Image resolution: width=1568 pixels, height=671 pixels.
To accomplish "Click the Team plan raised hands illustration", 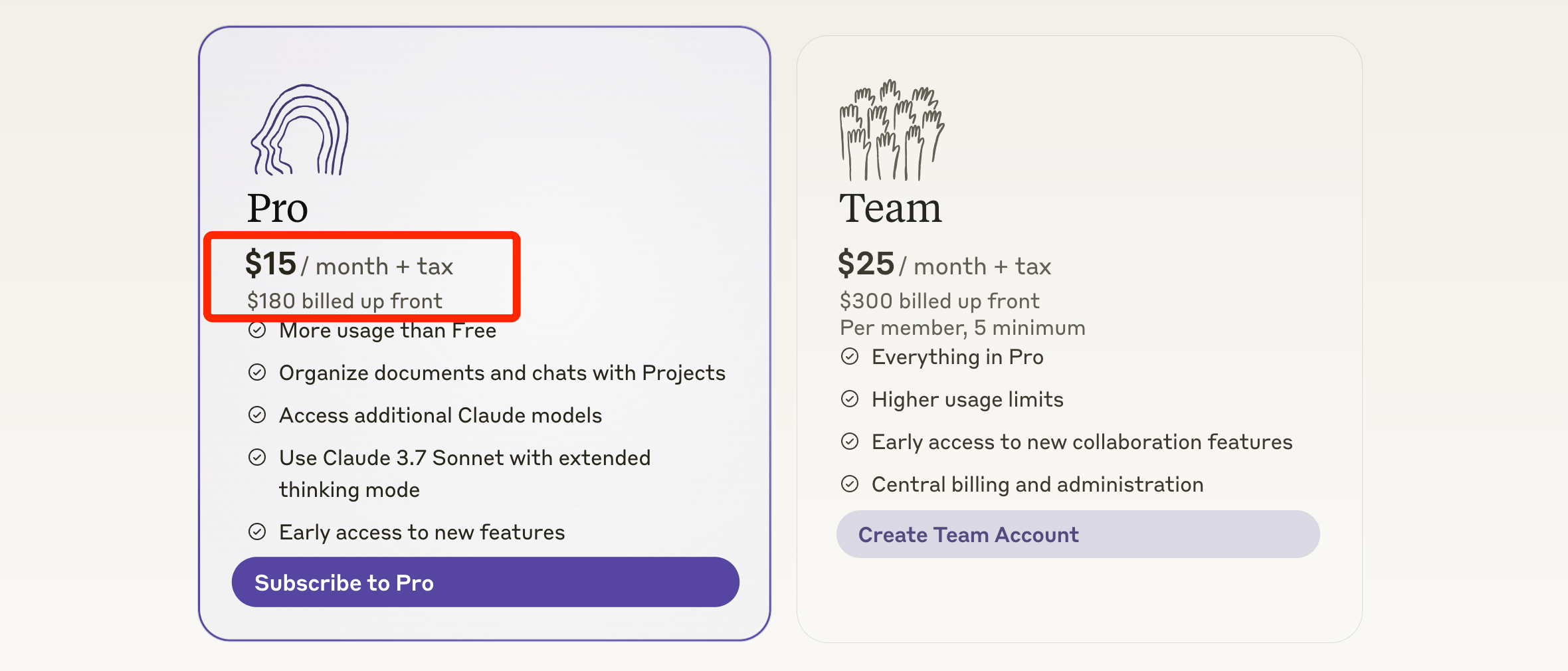I will 892,130.
